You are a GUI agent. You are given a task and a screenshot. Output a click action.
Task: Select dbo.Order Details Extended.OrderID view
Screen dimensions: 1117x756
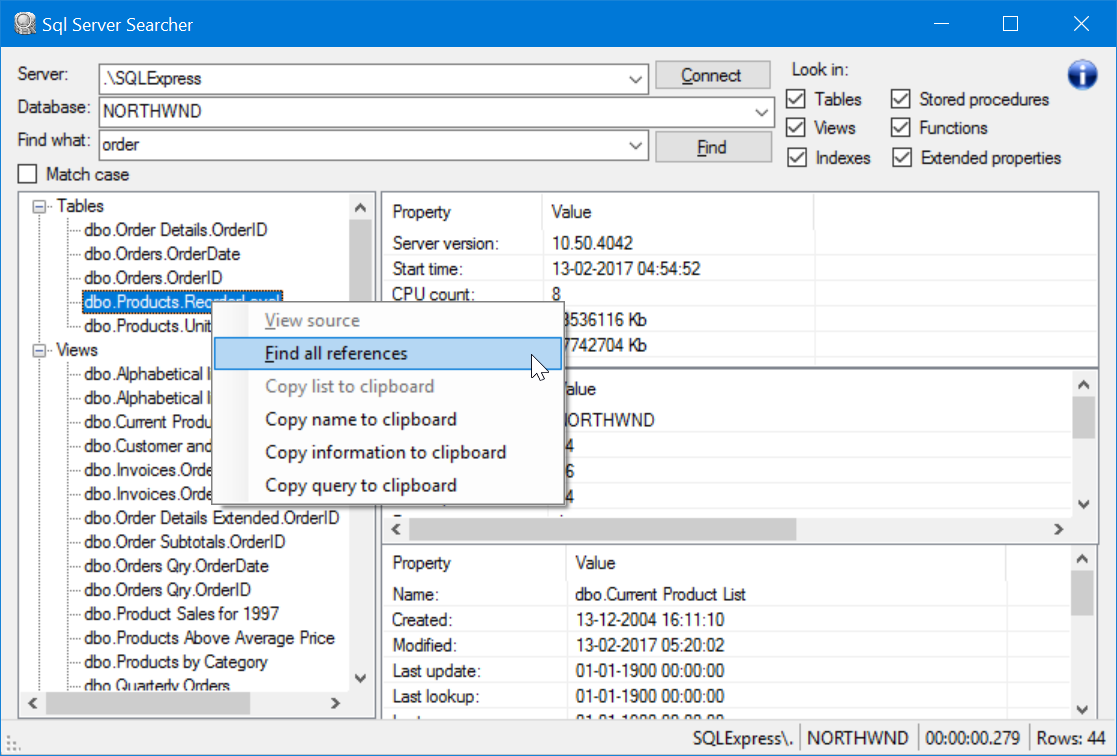[212, 518]
